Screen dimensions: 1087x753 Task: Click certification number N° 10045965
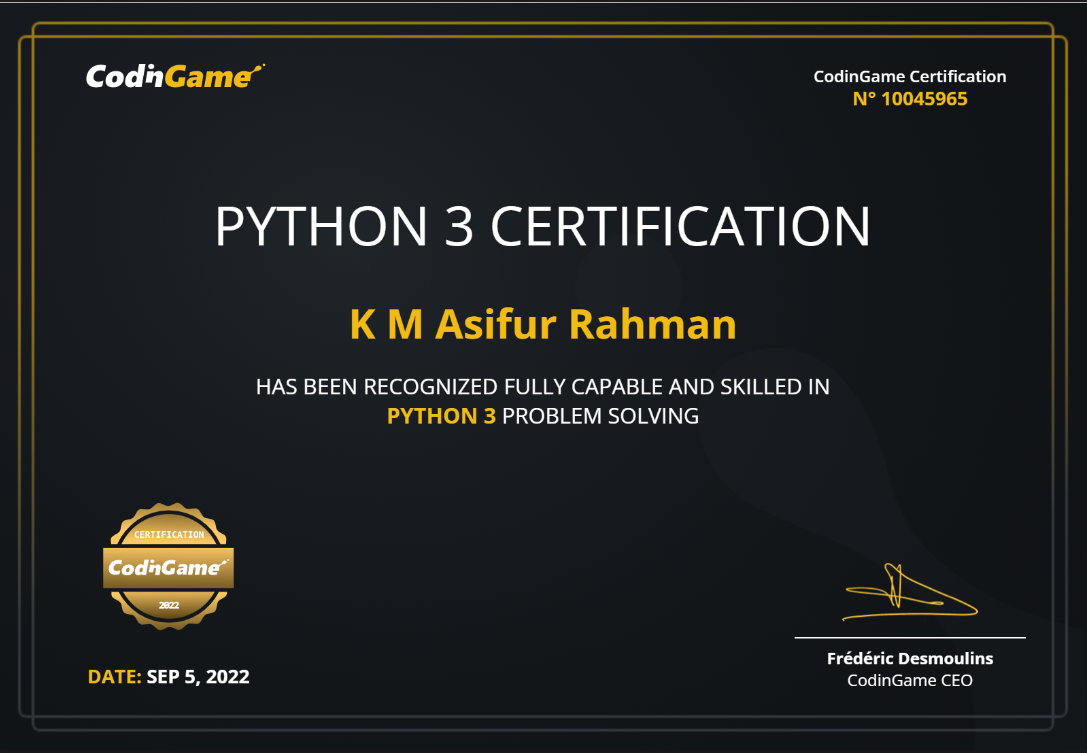(x=910, y=98)
